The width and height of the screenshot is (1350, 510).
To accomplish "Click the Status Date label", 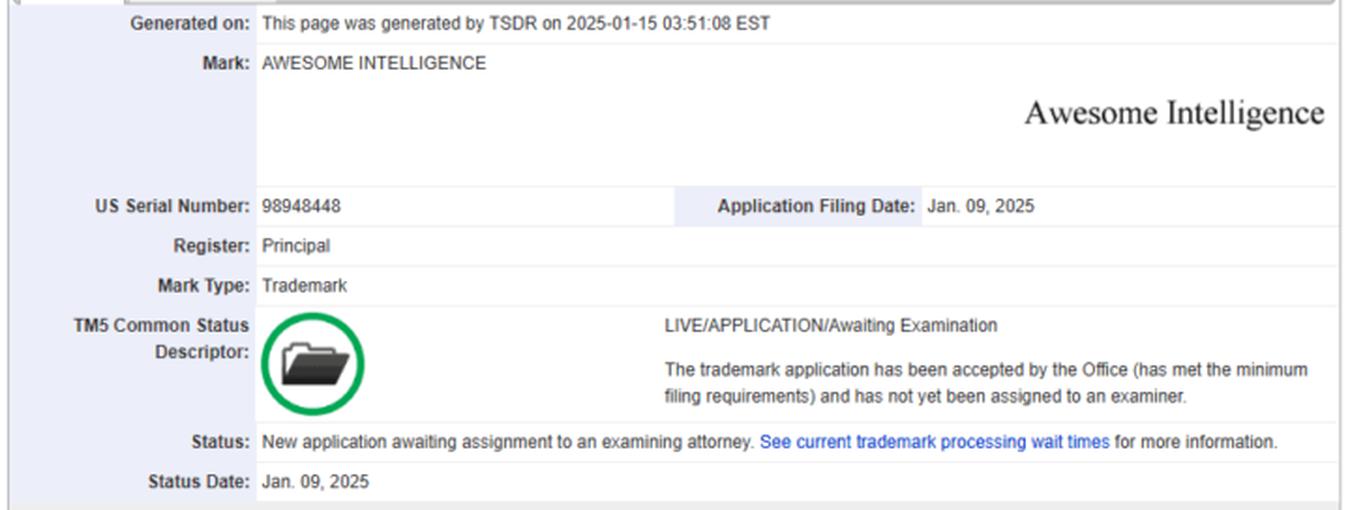I will tap(198, 482).
